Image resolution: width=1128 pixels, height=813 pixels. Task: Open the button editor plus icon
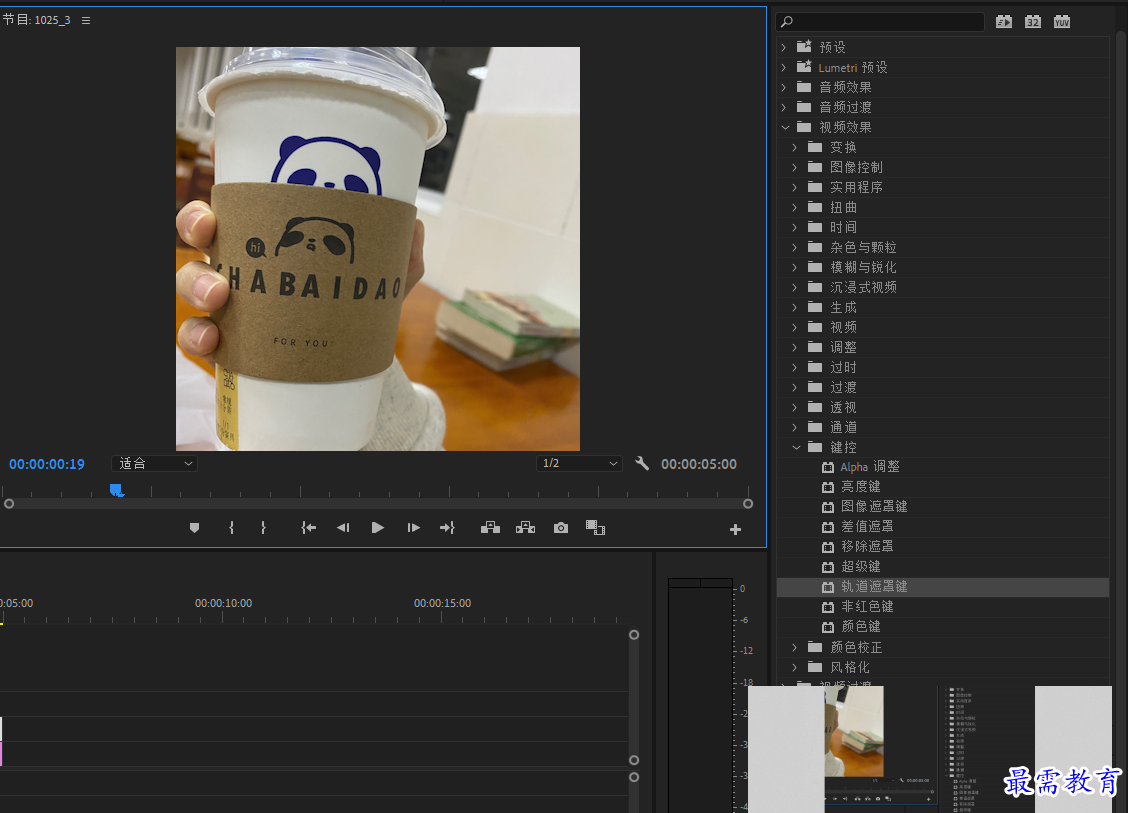click(735, 530)
